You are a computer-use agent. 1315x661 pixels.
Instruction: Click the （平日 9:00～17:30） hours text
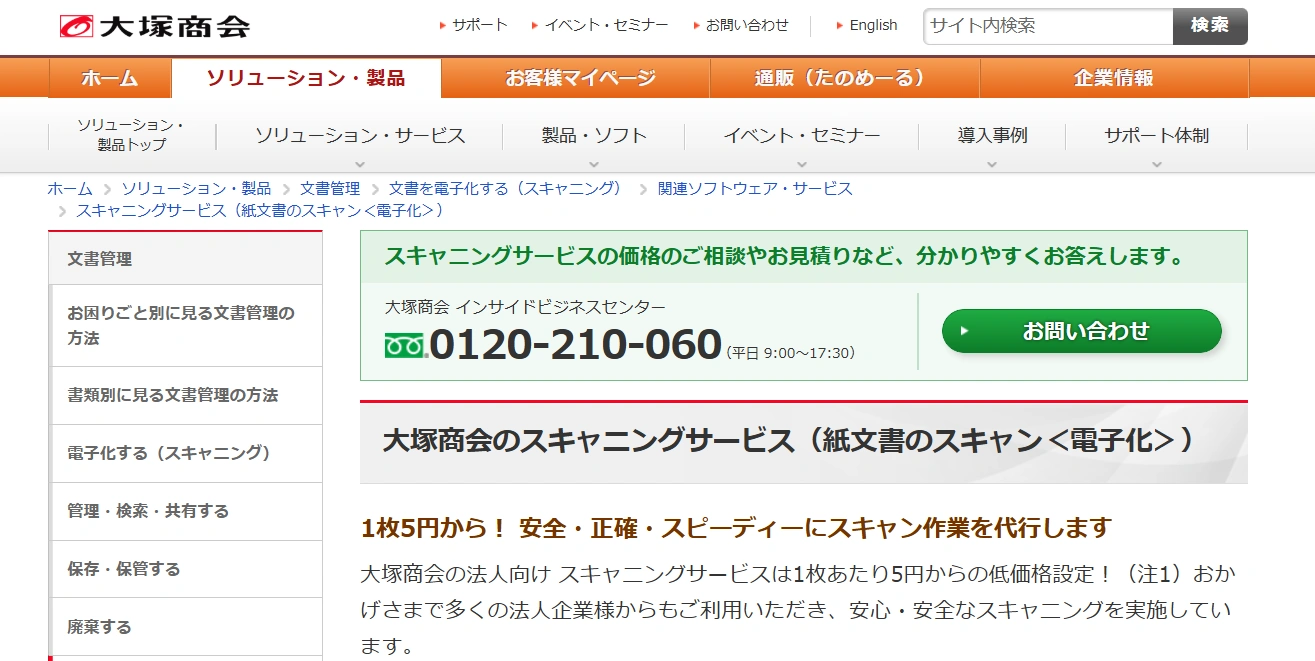(x=791, y=353)
